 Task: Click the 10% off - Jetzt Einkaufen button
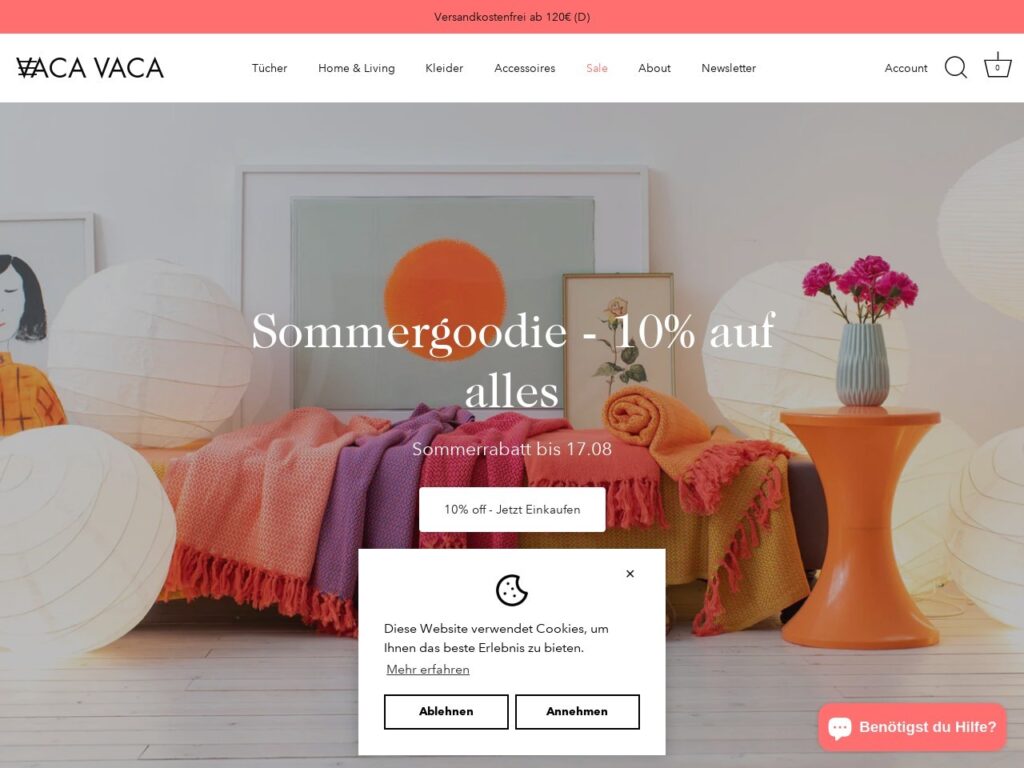point(512,509)
